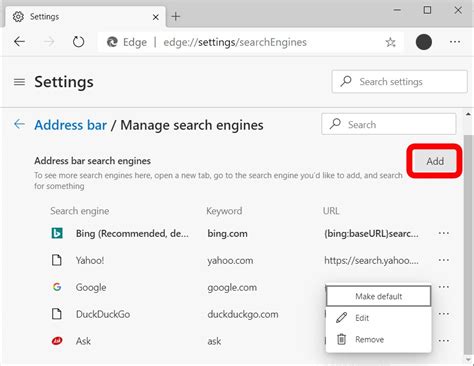Select the Ask search engine name
The height and width of the screenshot is (366, 474).
coord(83,341)
